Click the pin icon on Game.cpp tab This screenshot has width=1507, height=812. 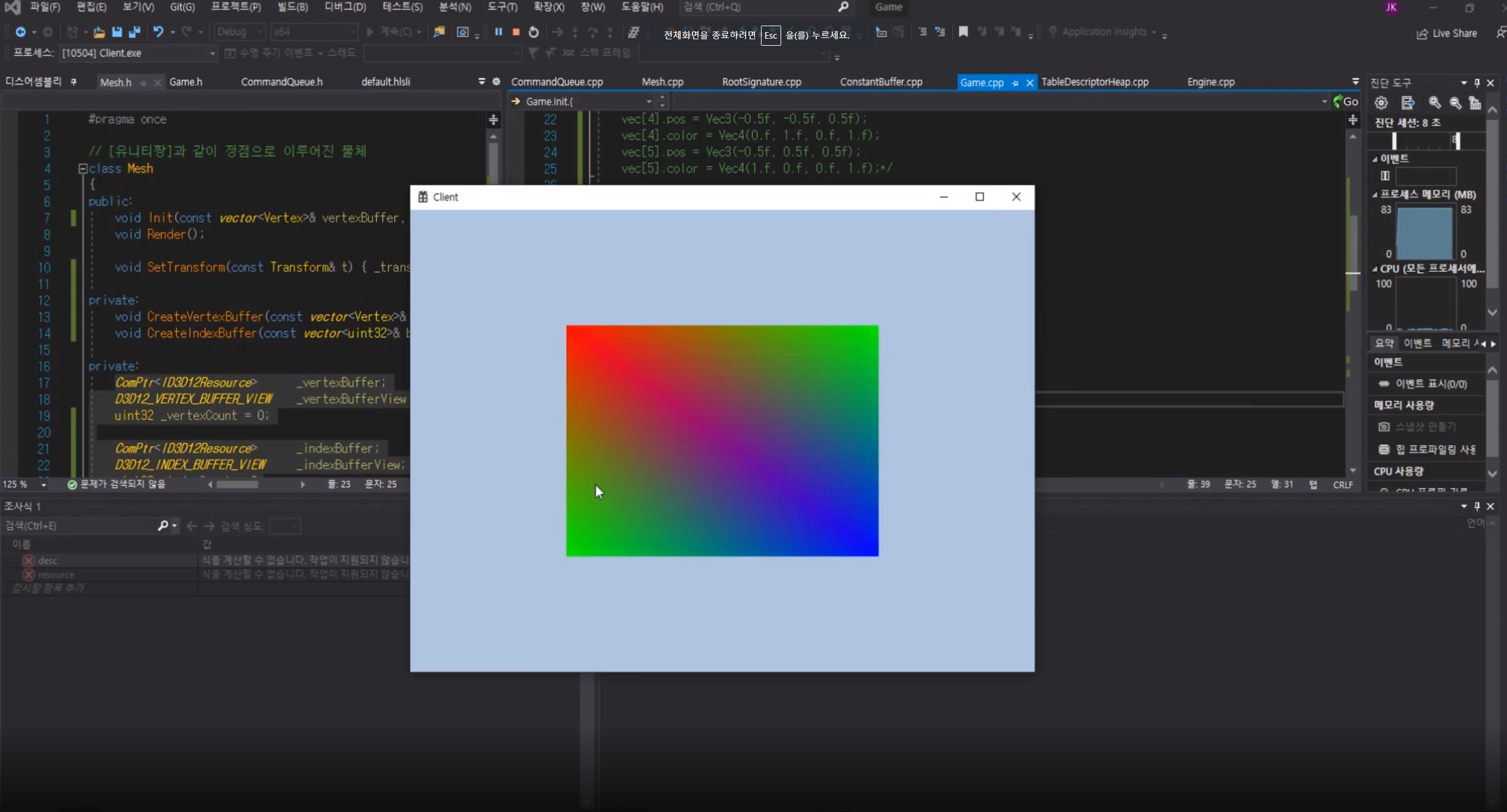1016,83
